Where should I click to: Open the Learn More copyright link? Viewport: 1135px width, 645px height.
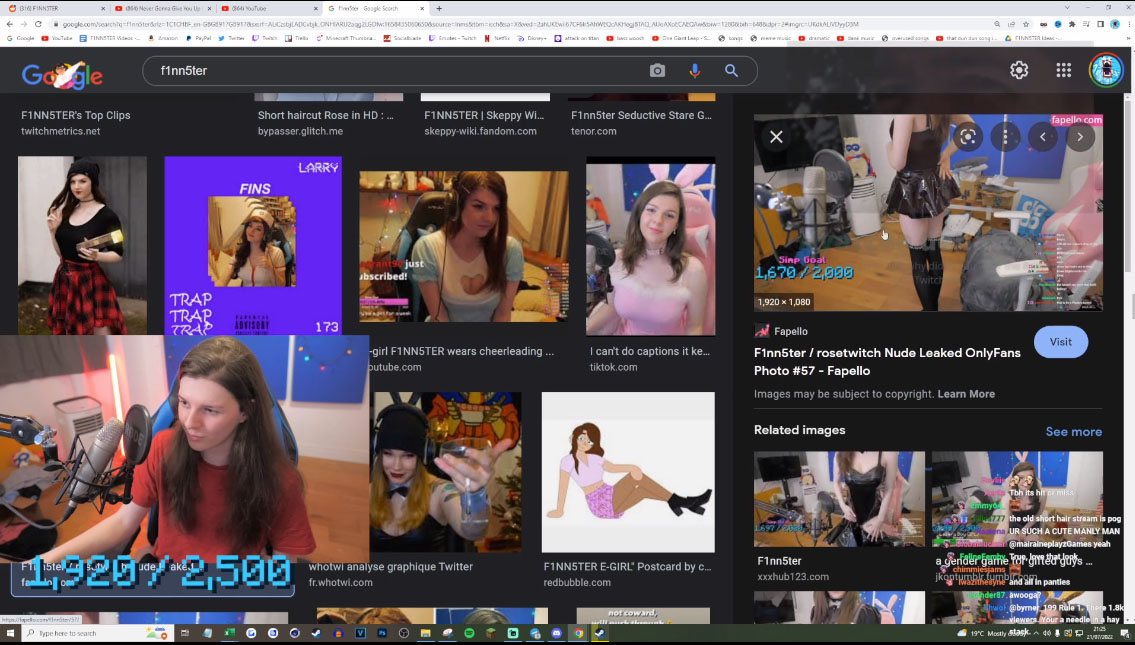coord(966,394)
